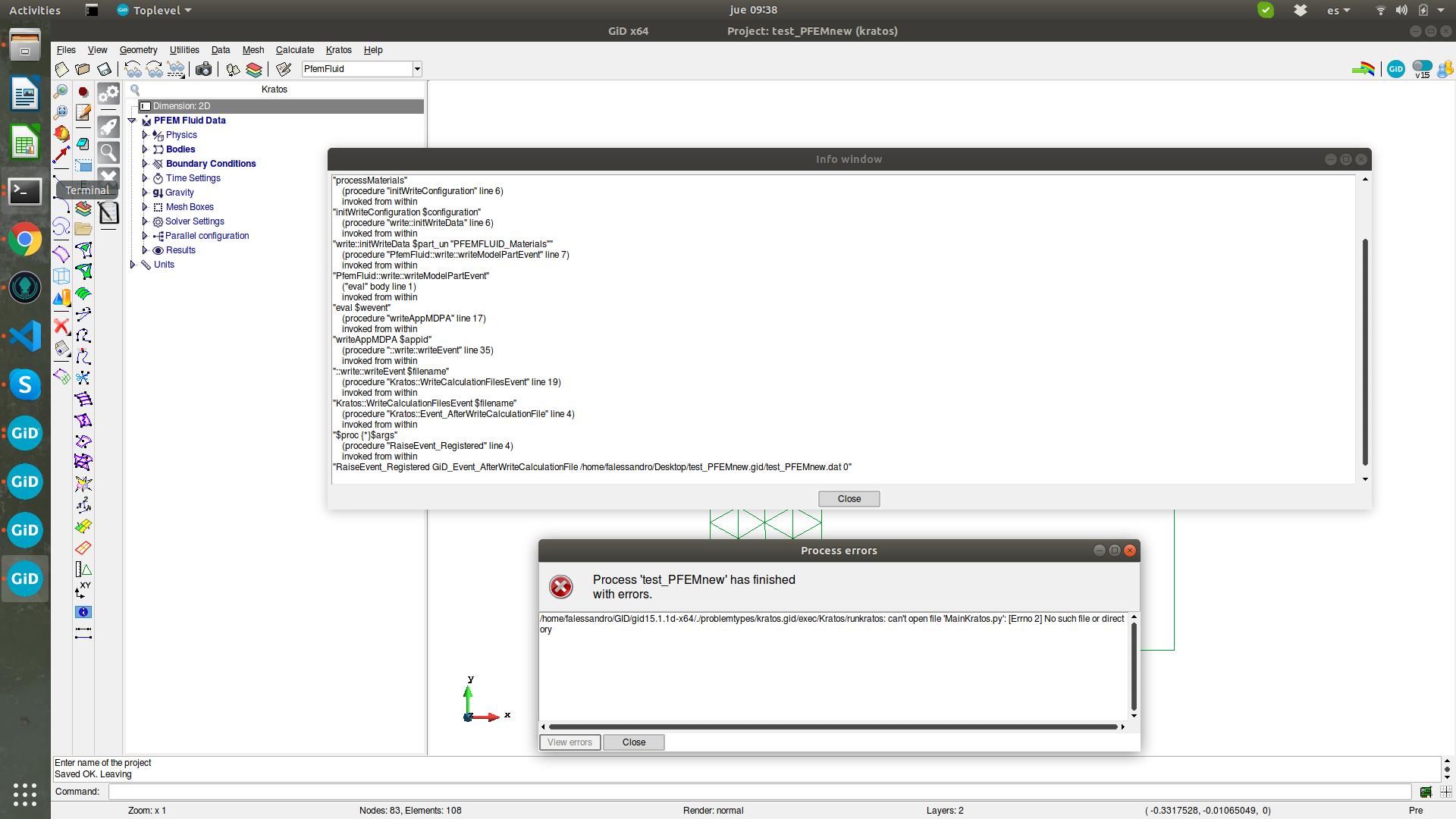Open the Calculate menu
Image resolution: width=1456 pixels, height=819 pixels.
pyautogui.click(x=295, y=50)
